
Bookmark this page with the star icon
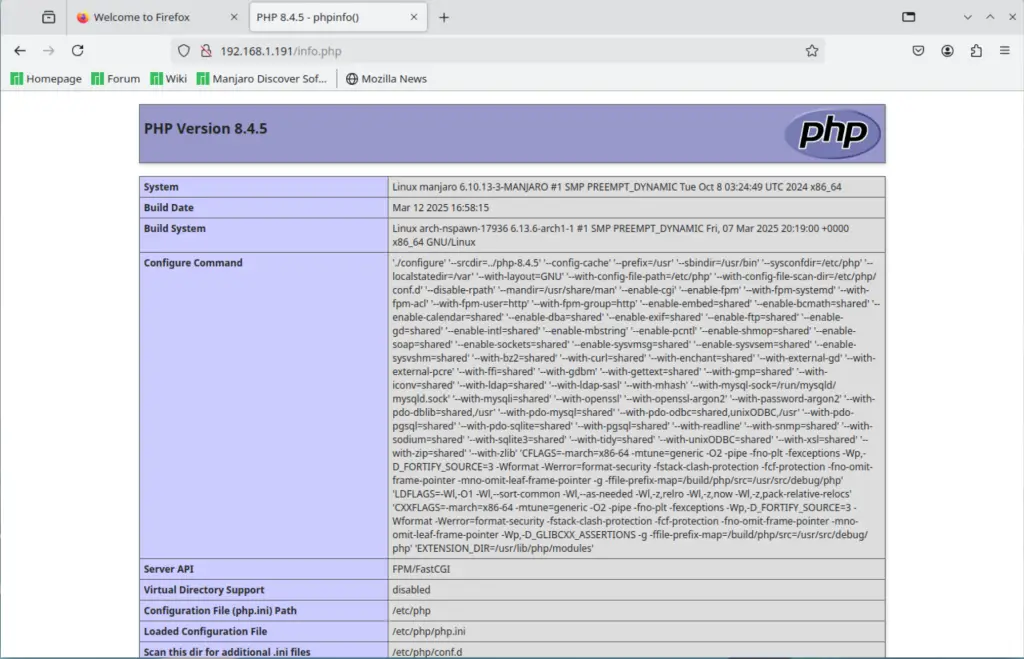click(x=812, y=50)
